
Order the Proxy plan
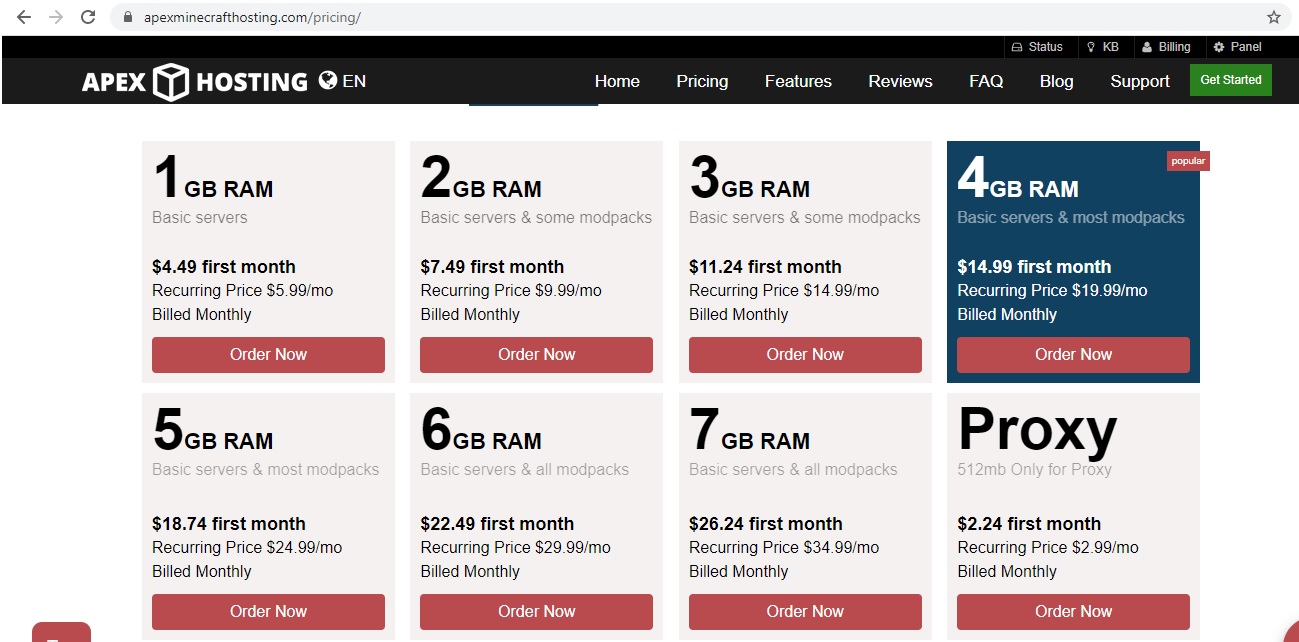(x=1073, y=612)
